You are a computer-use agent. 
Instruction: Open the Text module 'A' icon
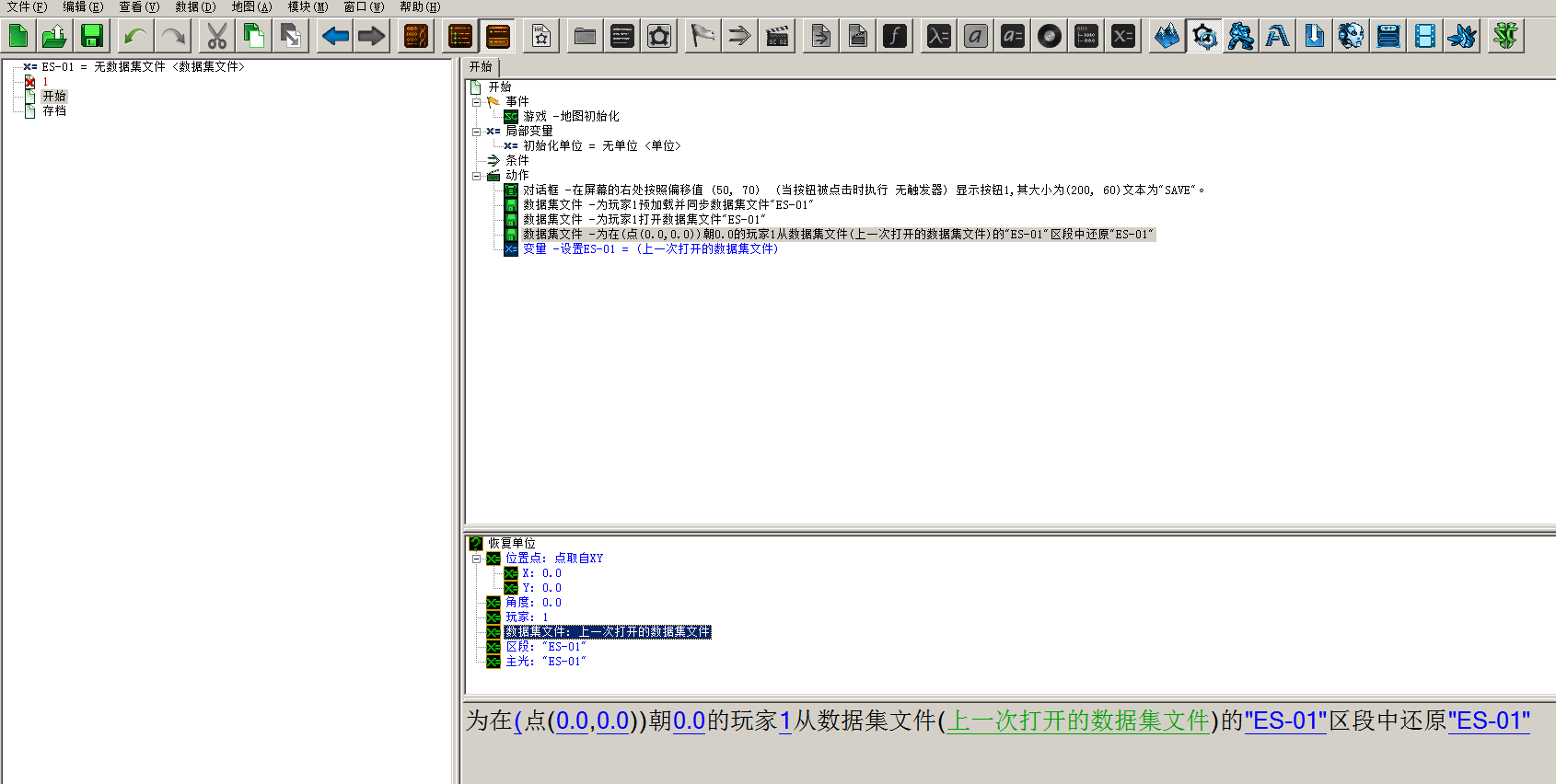[1278, 36]
